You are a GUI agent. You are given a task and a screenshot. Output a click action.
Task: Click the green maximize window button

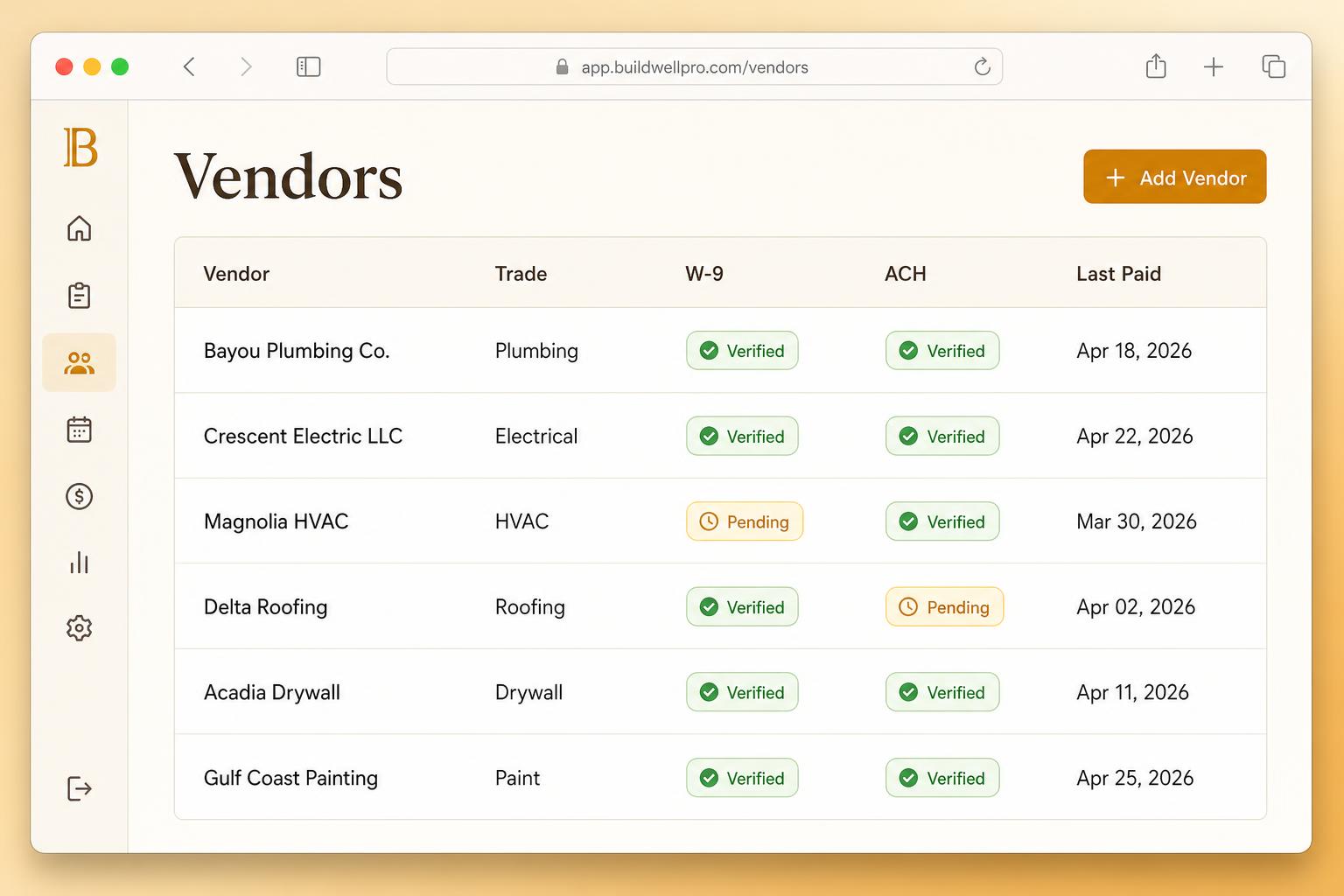click(x=120, y=66)
